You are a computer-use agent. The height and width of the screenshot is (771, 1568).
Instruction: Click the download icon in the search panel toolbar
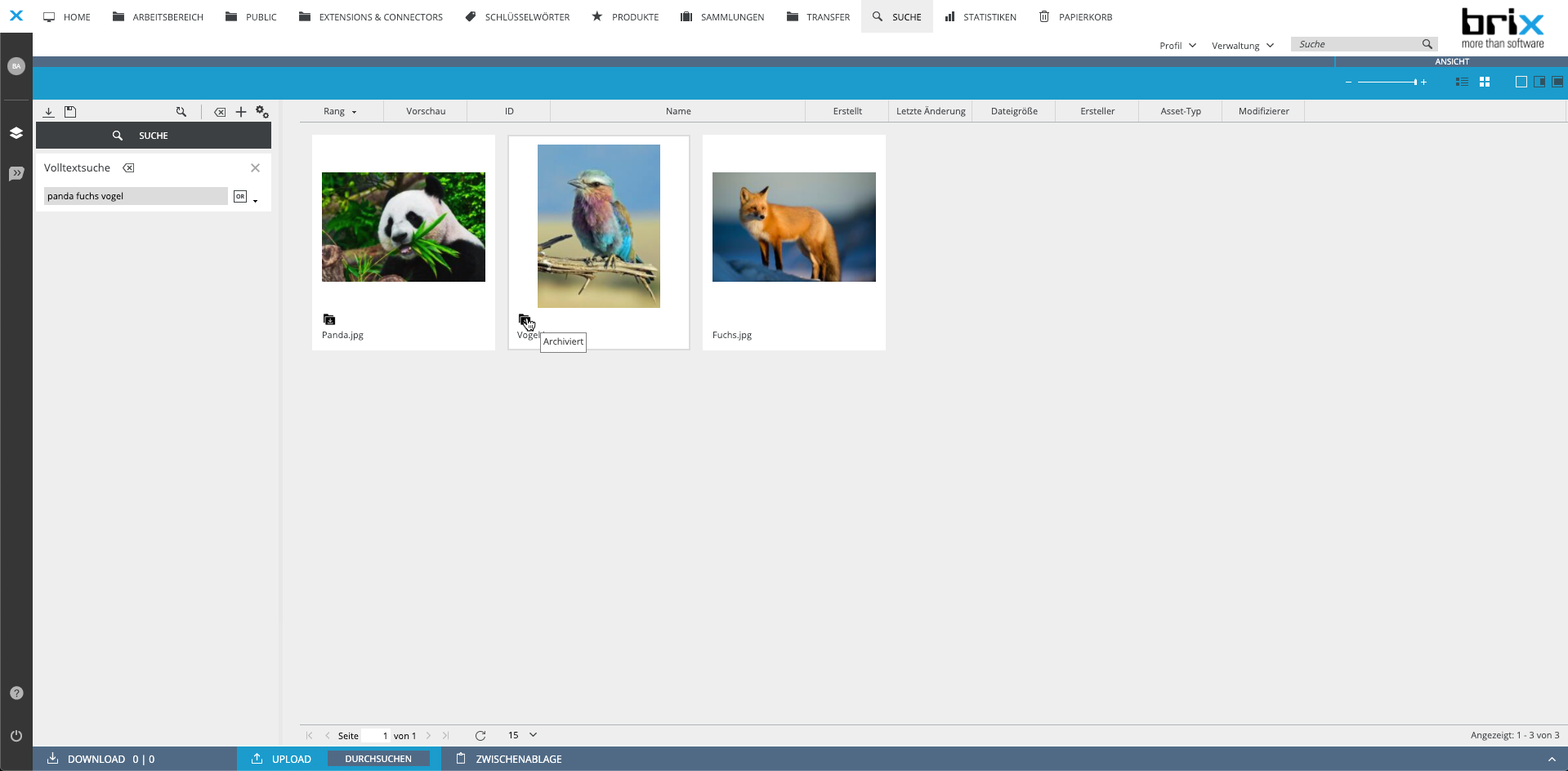point(48,112)
